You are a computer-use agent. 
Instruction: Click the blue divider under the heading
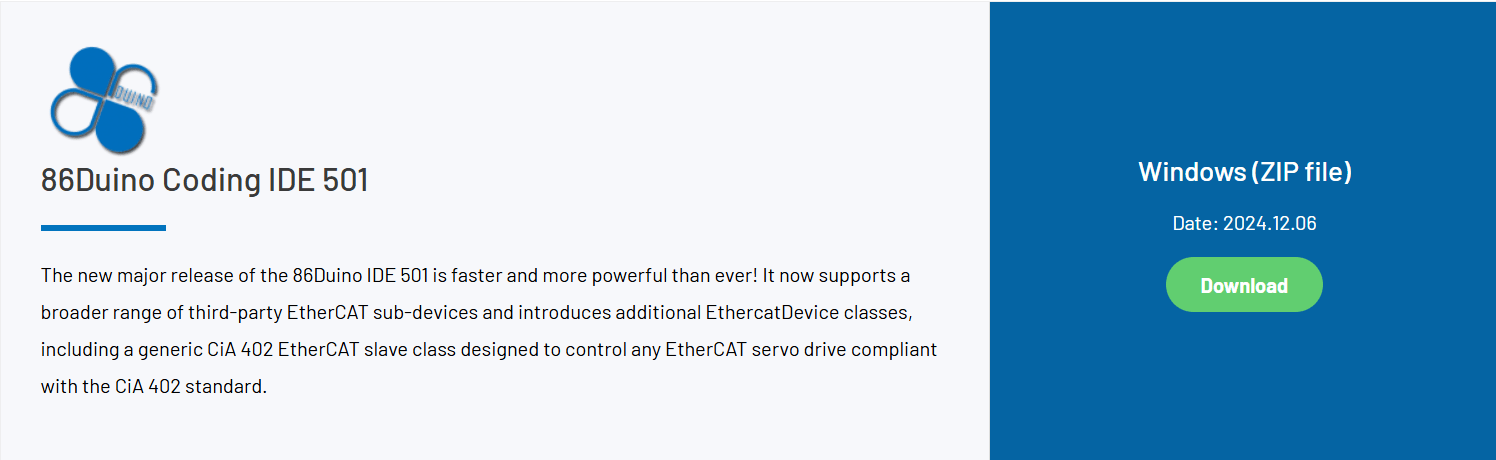103,228
